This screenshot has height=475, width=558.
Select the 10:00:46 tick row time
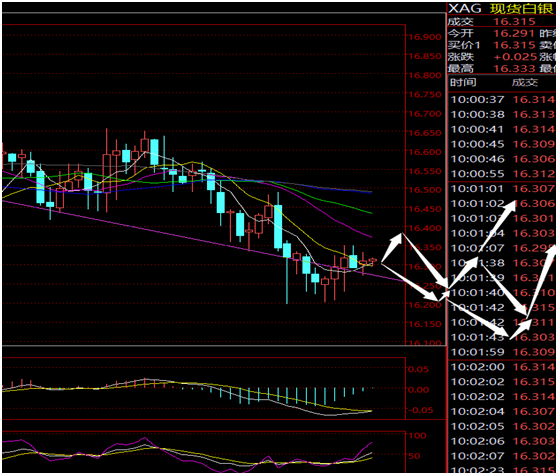pyautogui.click(x=478, y=159)
